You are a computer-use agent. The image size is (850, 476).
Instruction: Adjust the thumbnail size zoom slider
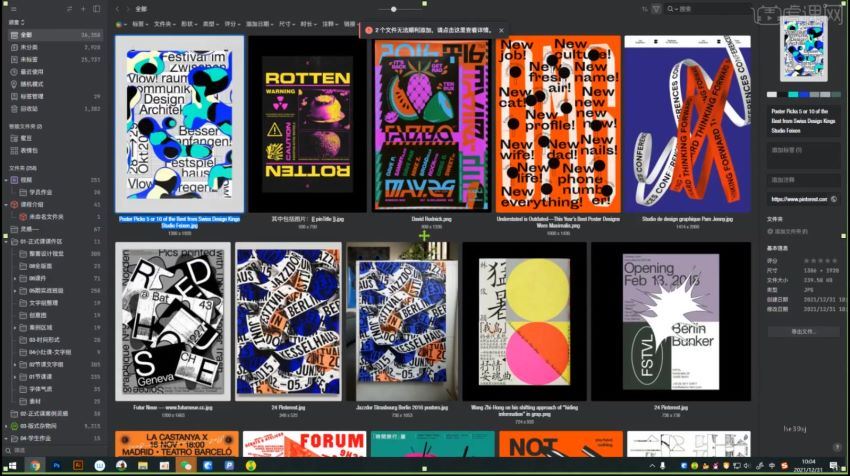(x=394, y=9)
